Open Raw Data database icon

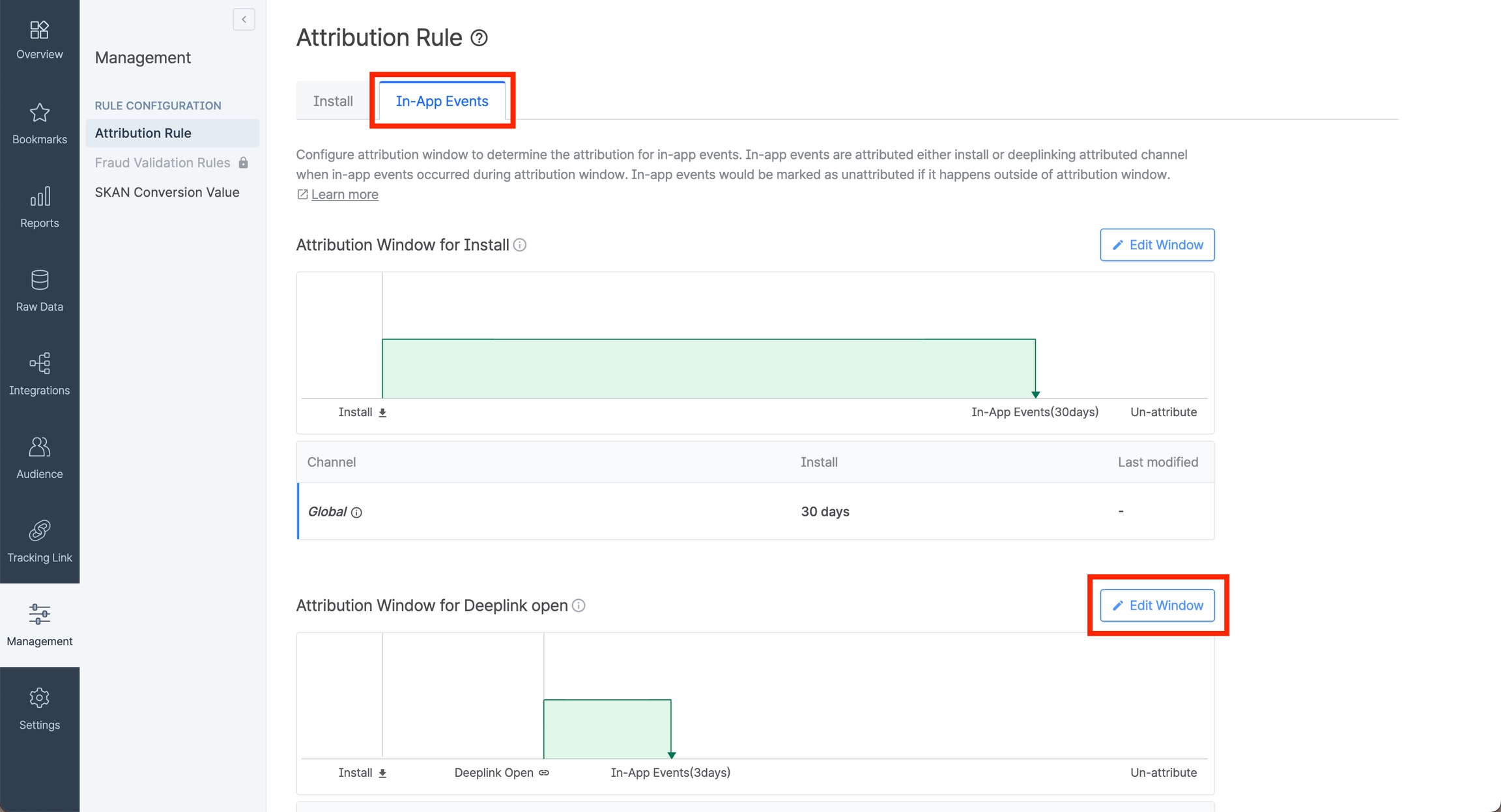click(39, 281)
